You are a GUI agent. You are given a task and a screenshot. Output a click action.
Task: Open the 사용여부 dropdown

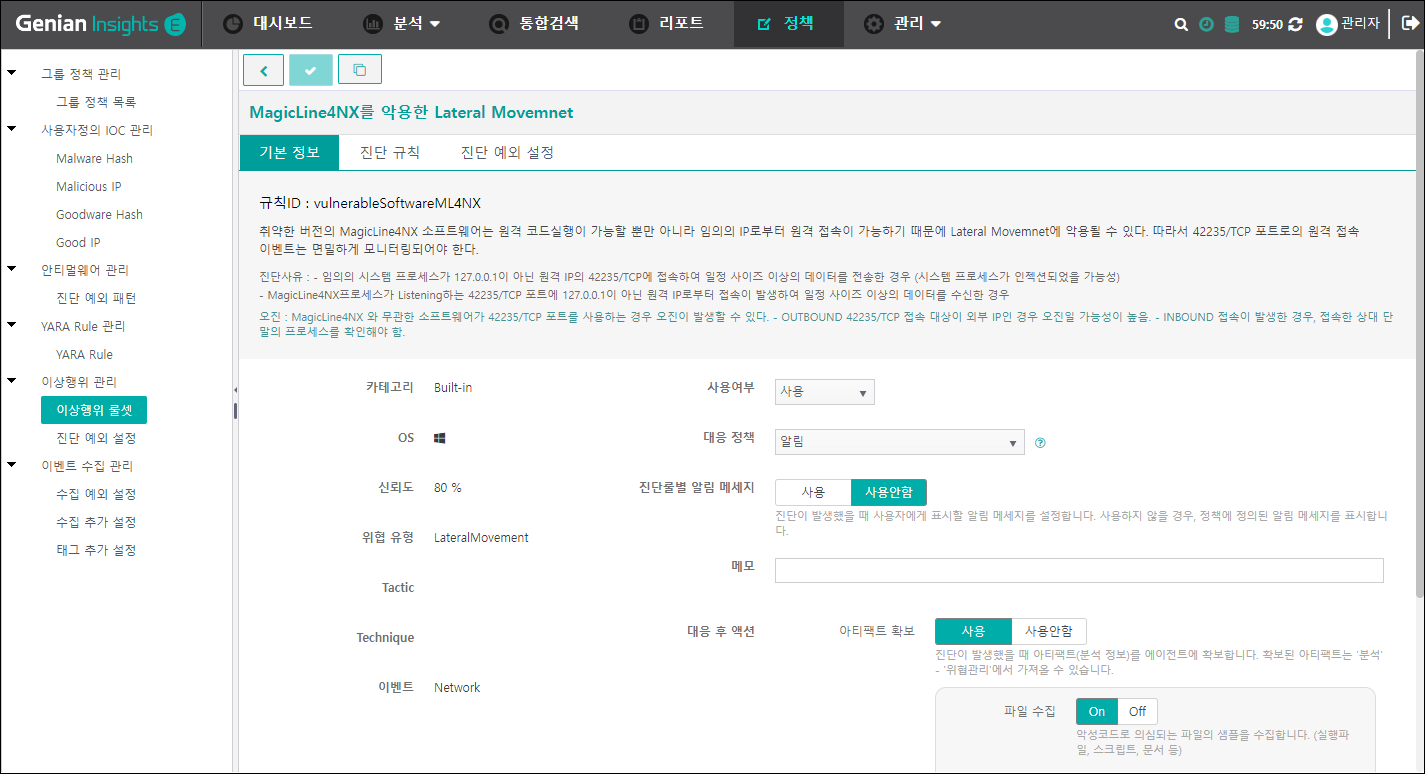click(x=824, y=392)
